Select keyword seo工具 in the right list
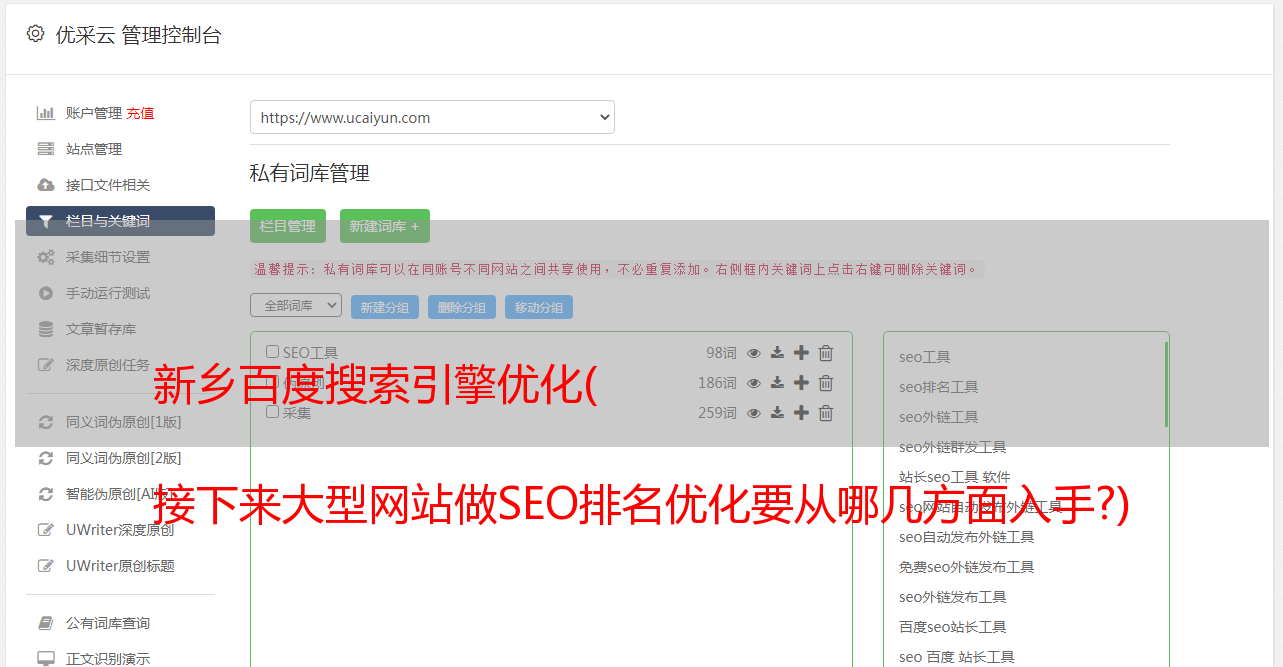The width and height of the screenshot is (1283, 667). click(924, 357)
